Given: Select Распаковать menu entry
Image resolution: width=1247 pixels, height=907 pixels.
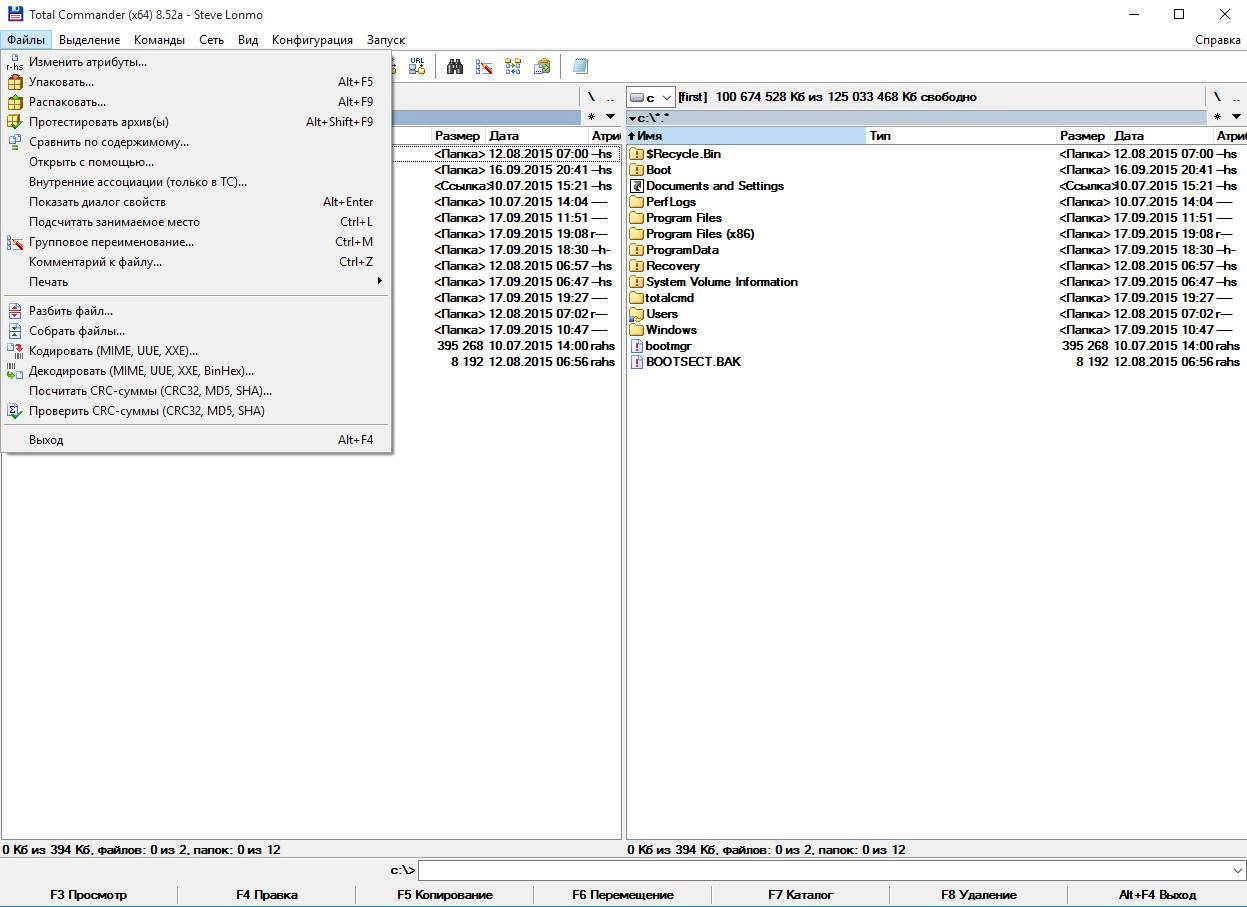Looking at the screenshot, I should coord(196,102).
